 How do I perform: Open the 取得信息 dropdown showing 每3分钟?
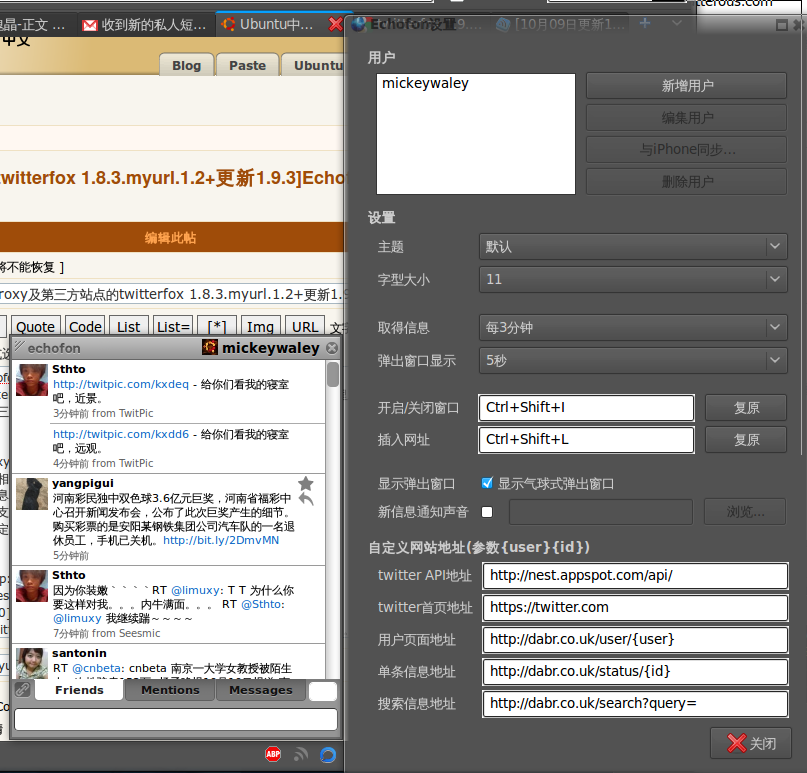pyautogui.click(x=633, y=327)
